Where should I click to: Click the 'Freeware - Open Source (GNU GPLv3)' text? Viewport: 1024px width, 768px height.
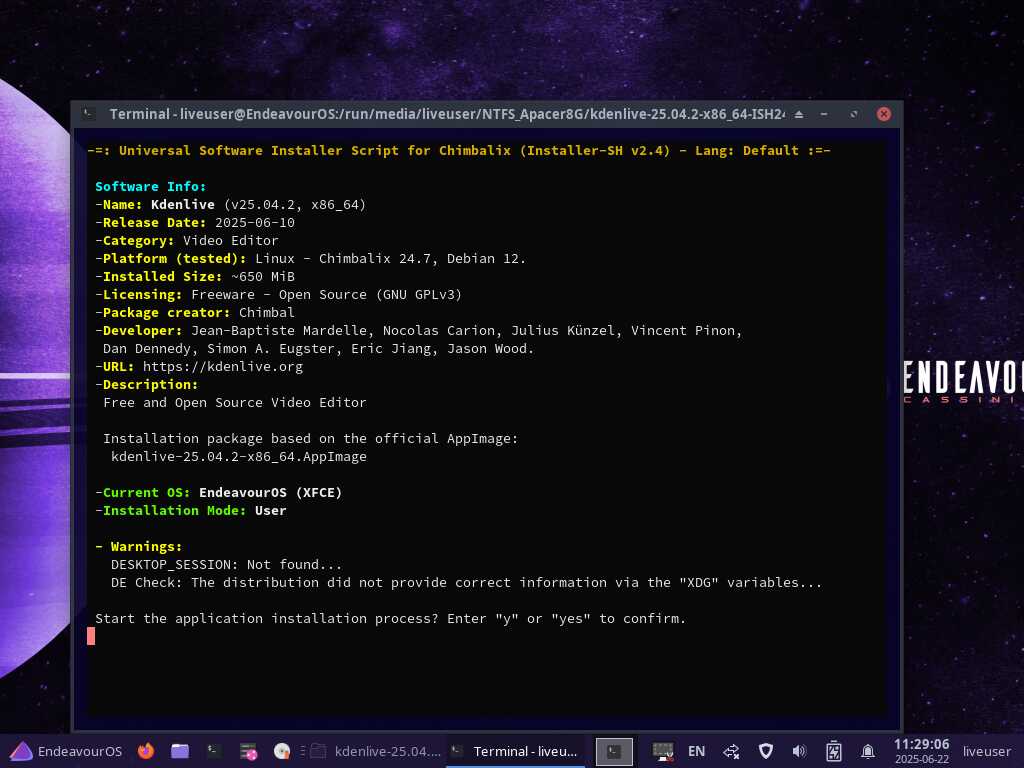(327, 295)
